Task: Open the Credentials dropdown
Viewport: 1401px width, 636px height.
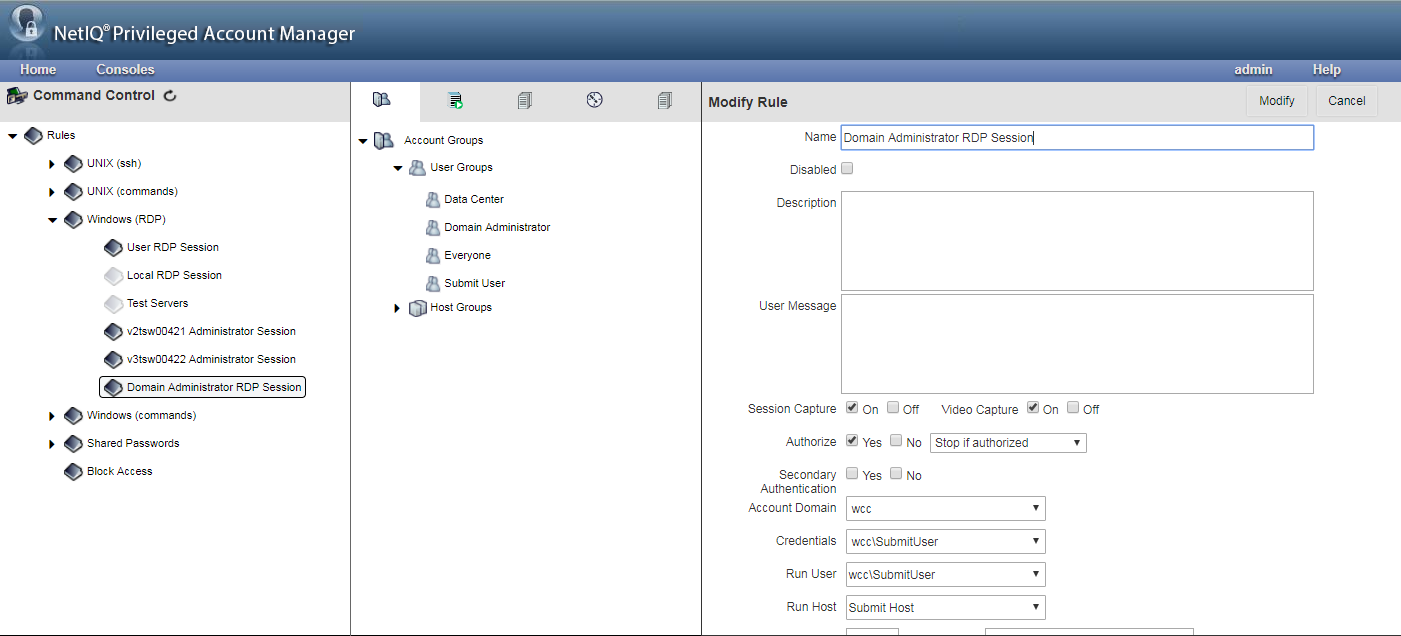Action: [945, 542]
